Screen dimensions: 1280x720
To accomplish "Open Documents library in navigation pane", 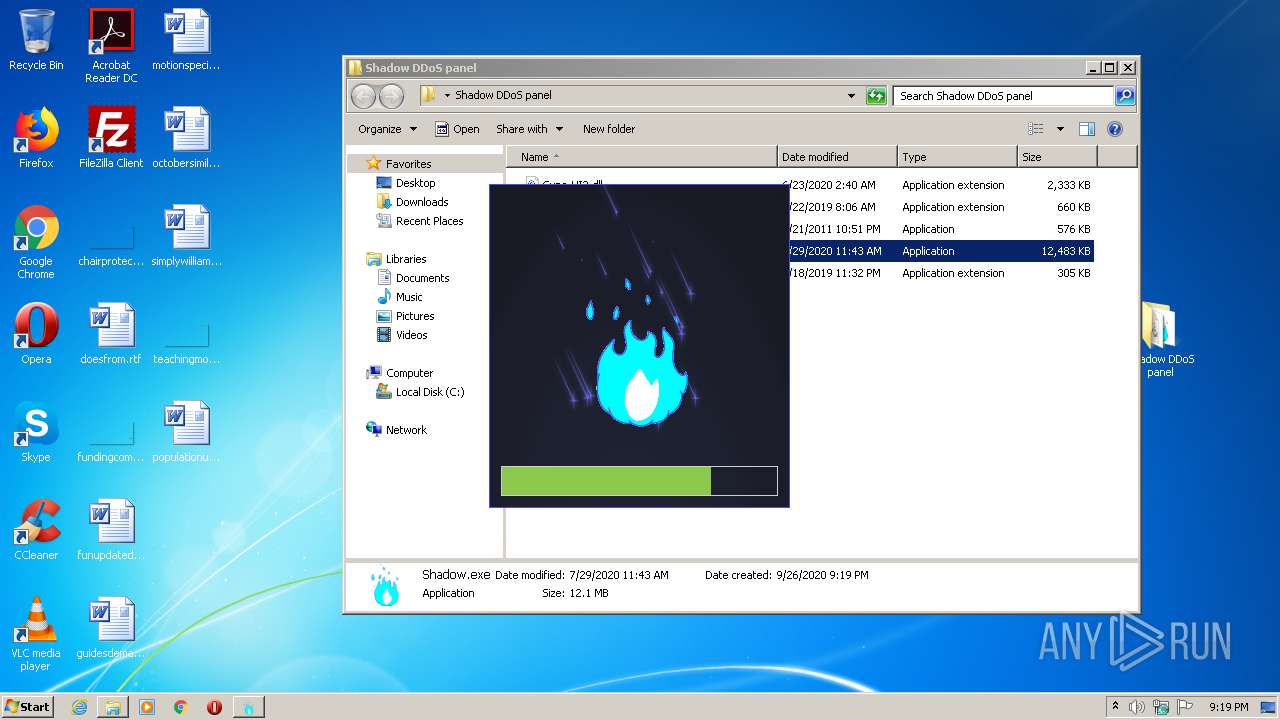I will coord(422,278).
